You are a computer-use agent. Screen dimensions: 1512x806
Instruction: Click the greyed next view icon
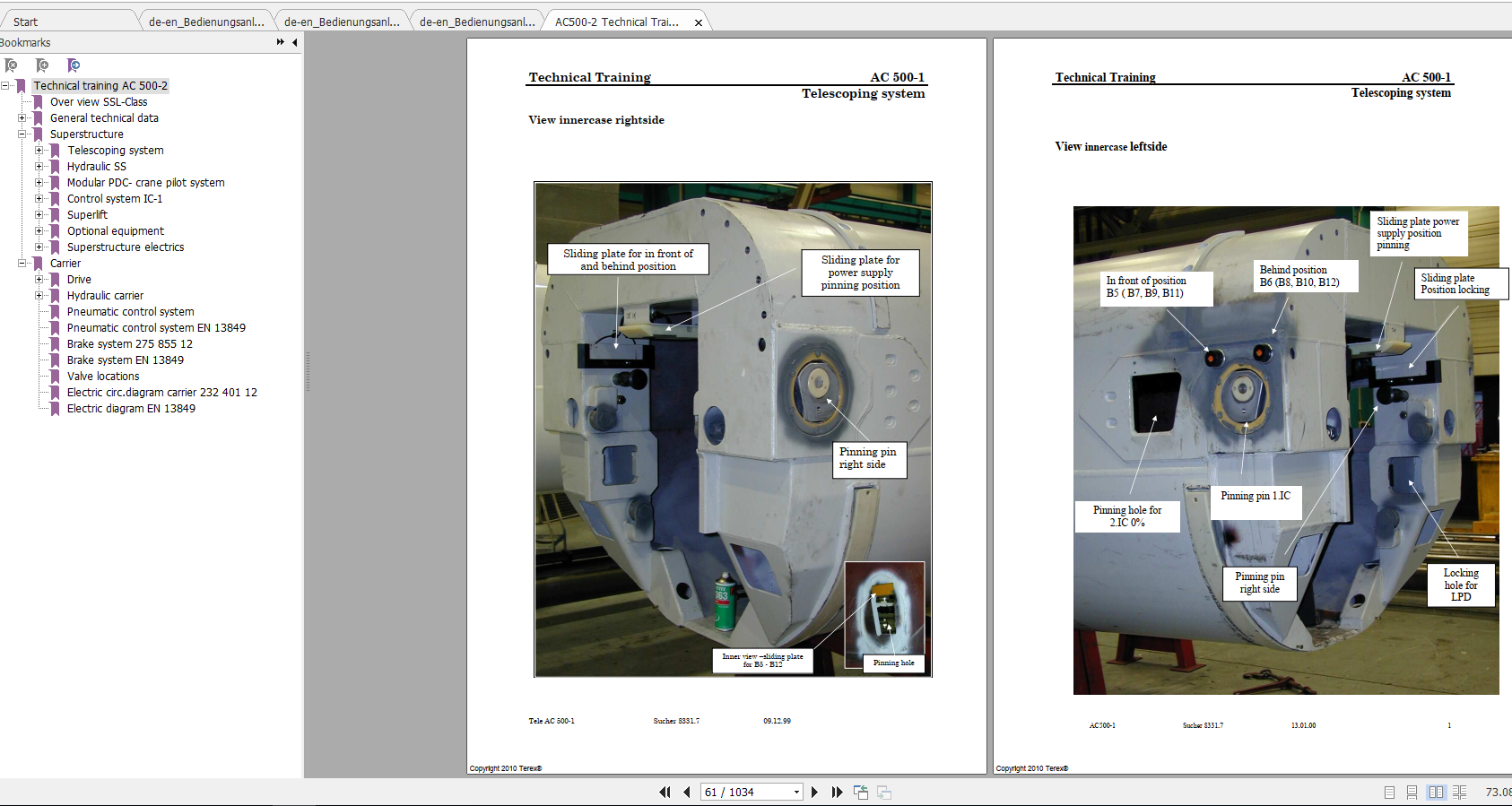click(x=884, y=792)
